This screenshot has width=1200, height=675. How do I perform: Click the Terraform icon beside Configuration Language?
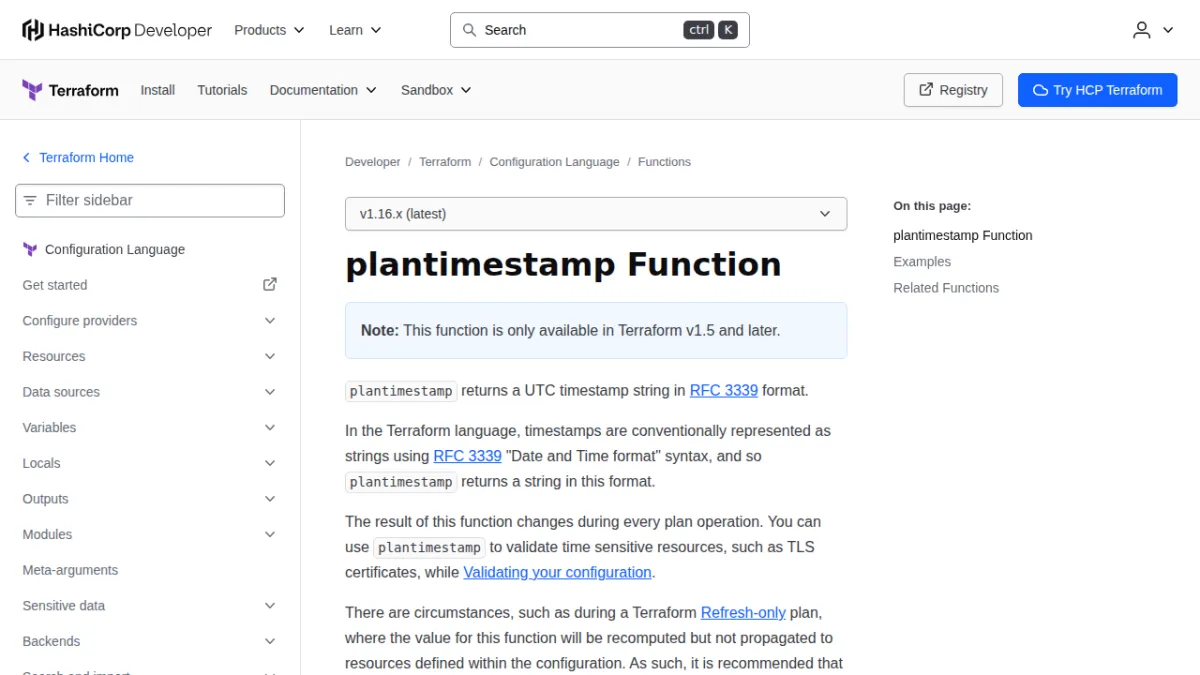pos(30,250)
